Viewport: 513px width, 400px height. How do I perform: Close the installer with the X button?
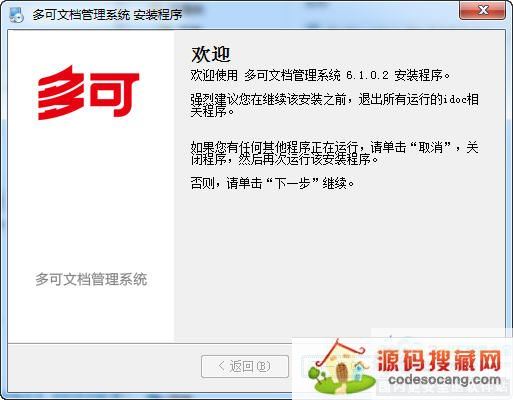[482, 10]
